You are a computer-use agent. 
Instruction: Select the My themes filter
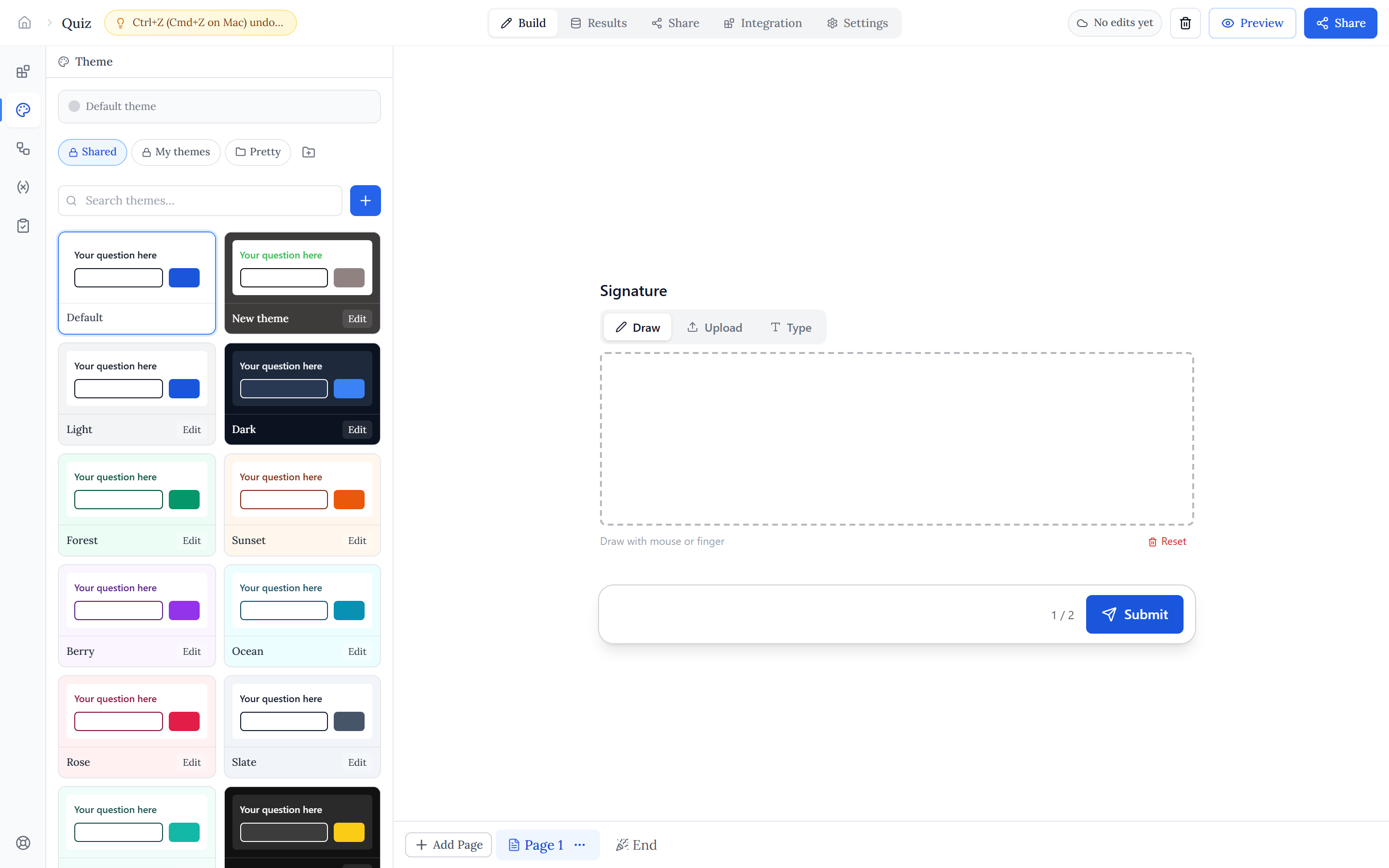tap(176, 152)
